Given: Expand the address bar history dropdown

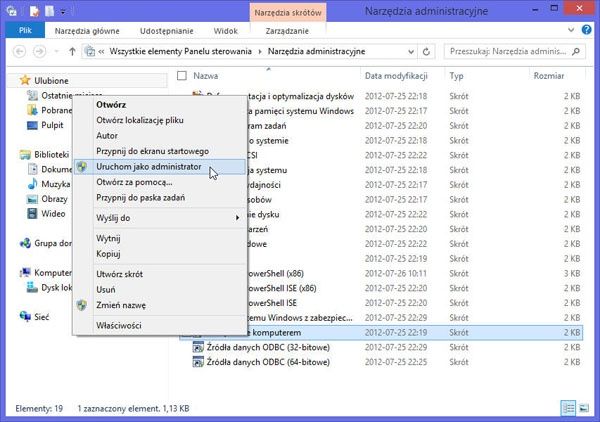Looking at the screenshot, I should 411,51.
